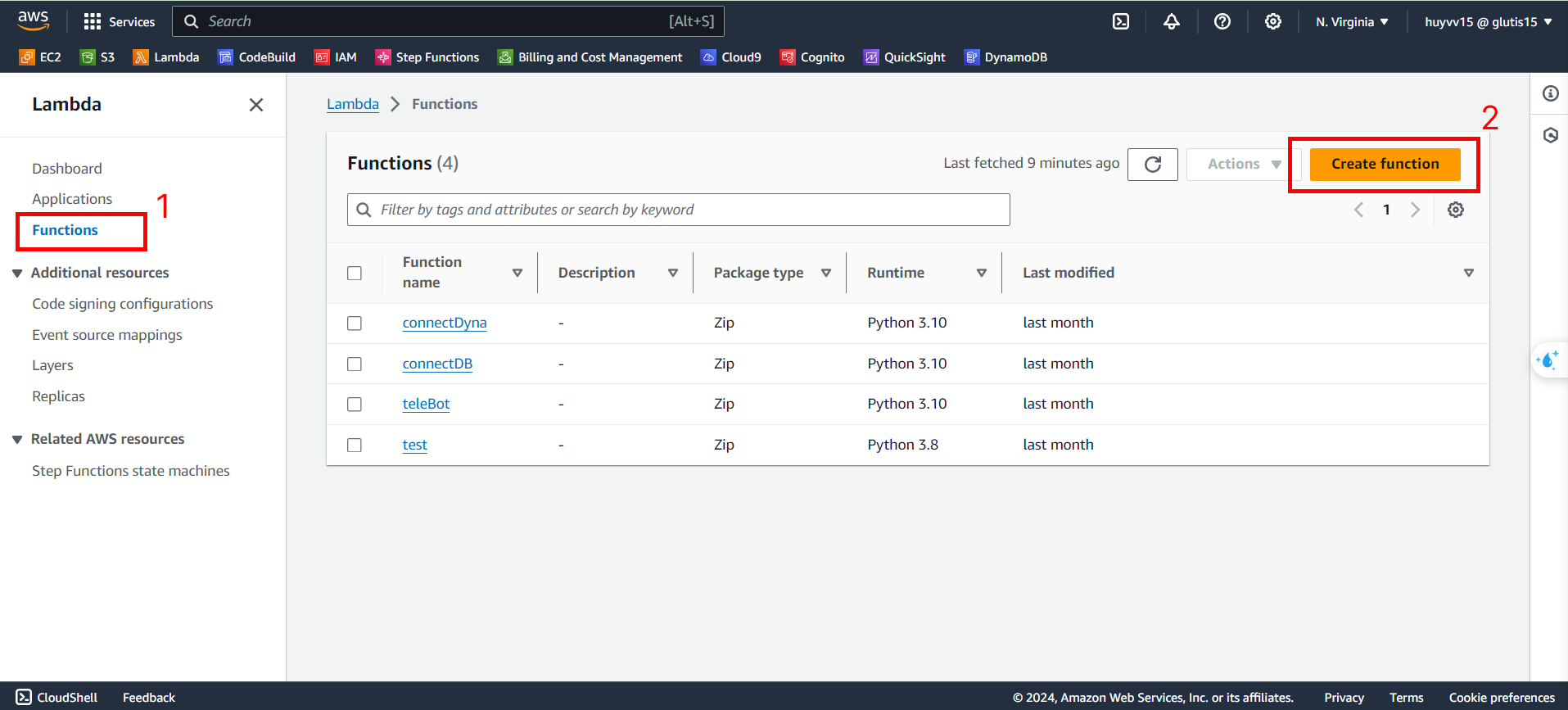Viewport: 1568px width, 710px height.
Task: Open the test function link
Action: click(x=414, y=445)
